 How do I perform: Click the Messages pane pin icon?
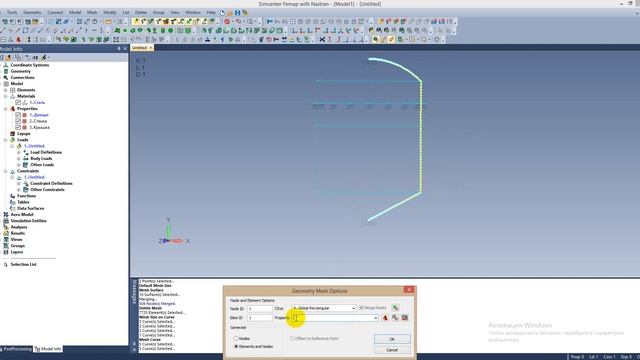point(134,344)
